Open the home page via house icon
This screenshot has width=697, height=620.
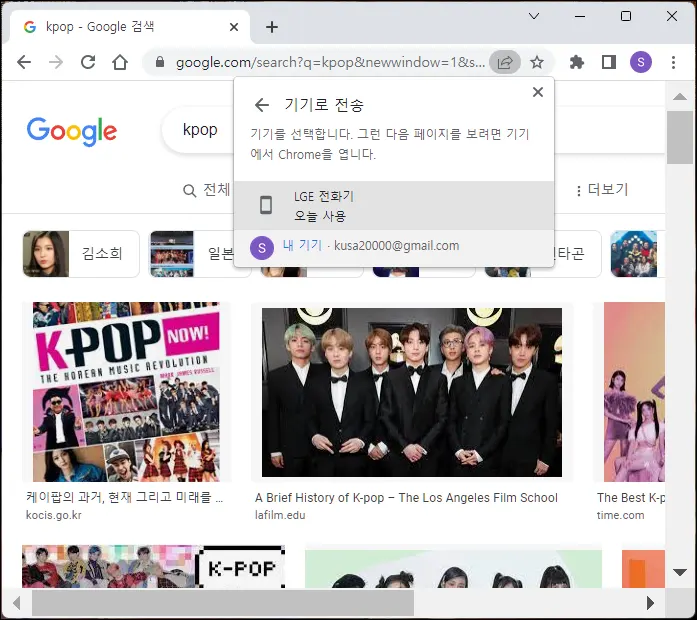(x=120, y=62)
